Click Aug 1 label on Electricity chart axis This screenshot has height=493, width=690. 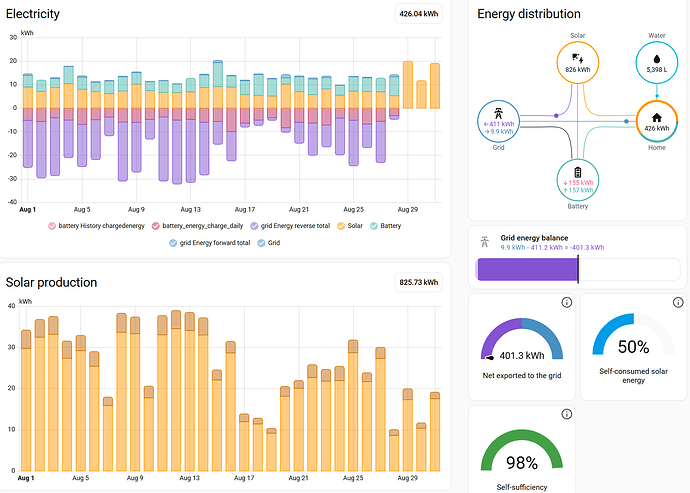click(x=27, y=210)
